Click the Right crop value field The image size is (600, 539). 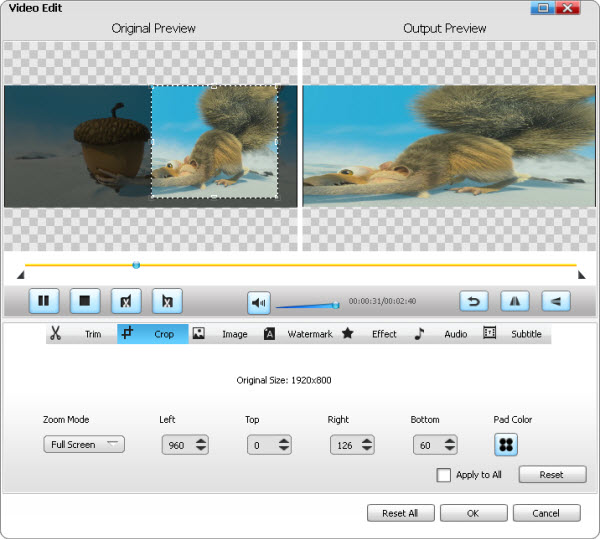tap(345, 445)
